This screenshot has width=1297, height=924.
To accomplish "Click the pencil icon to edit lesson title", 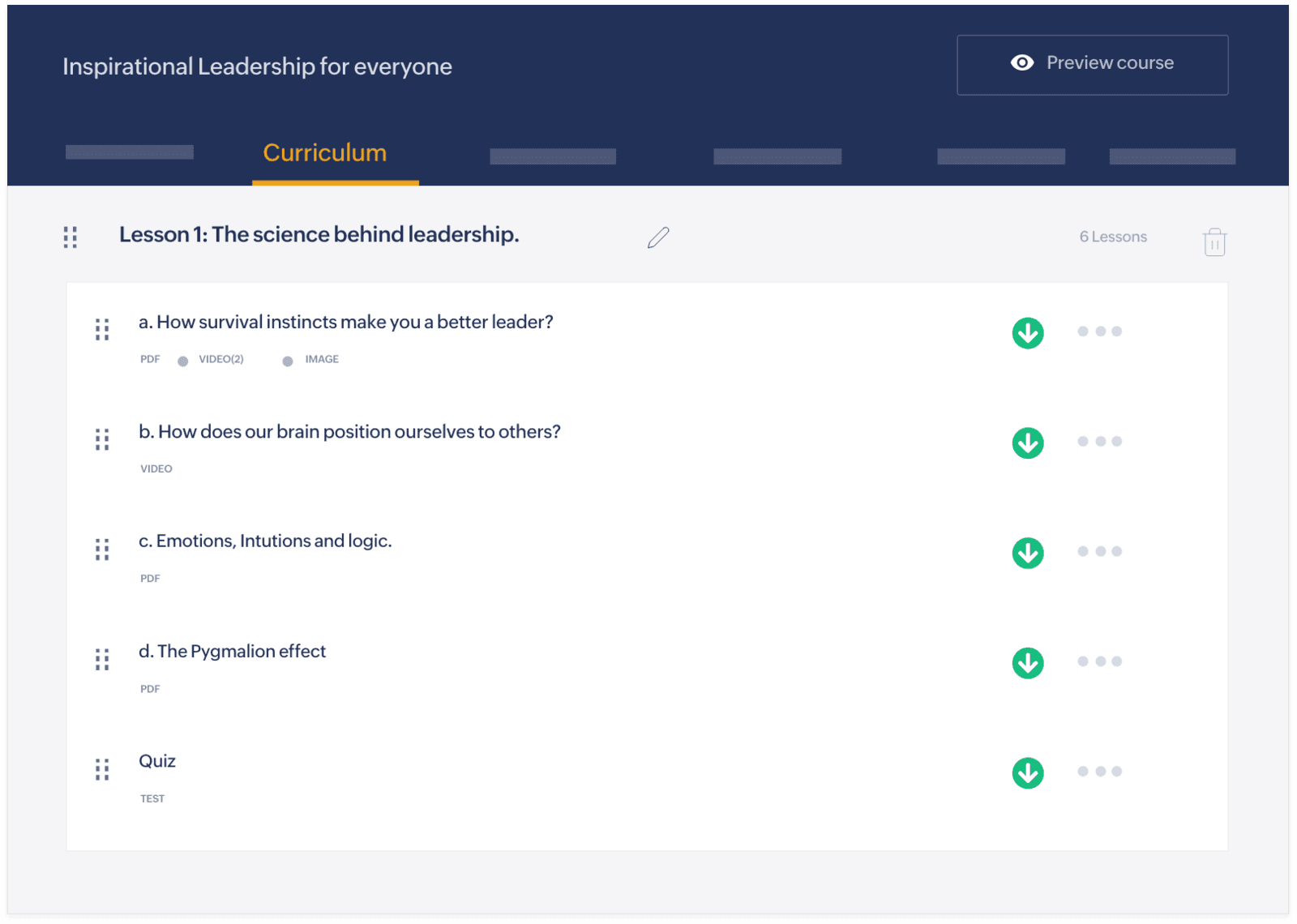I will tap(658, 237).
